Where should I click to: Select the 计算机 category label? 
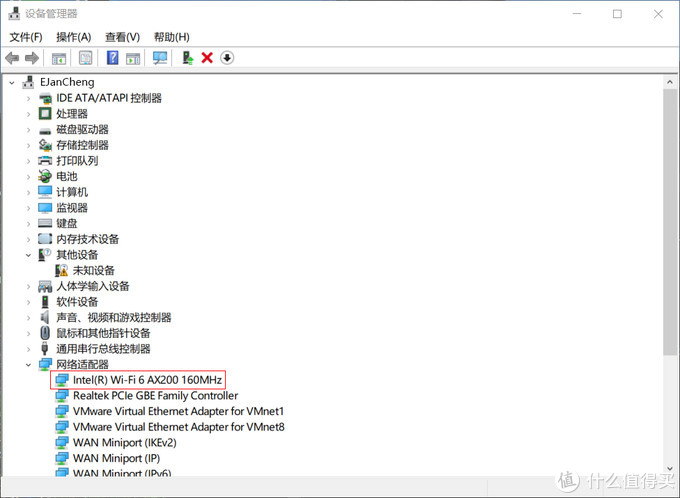72,192
